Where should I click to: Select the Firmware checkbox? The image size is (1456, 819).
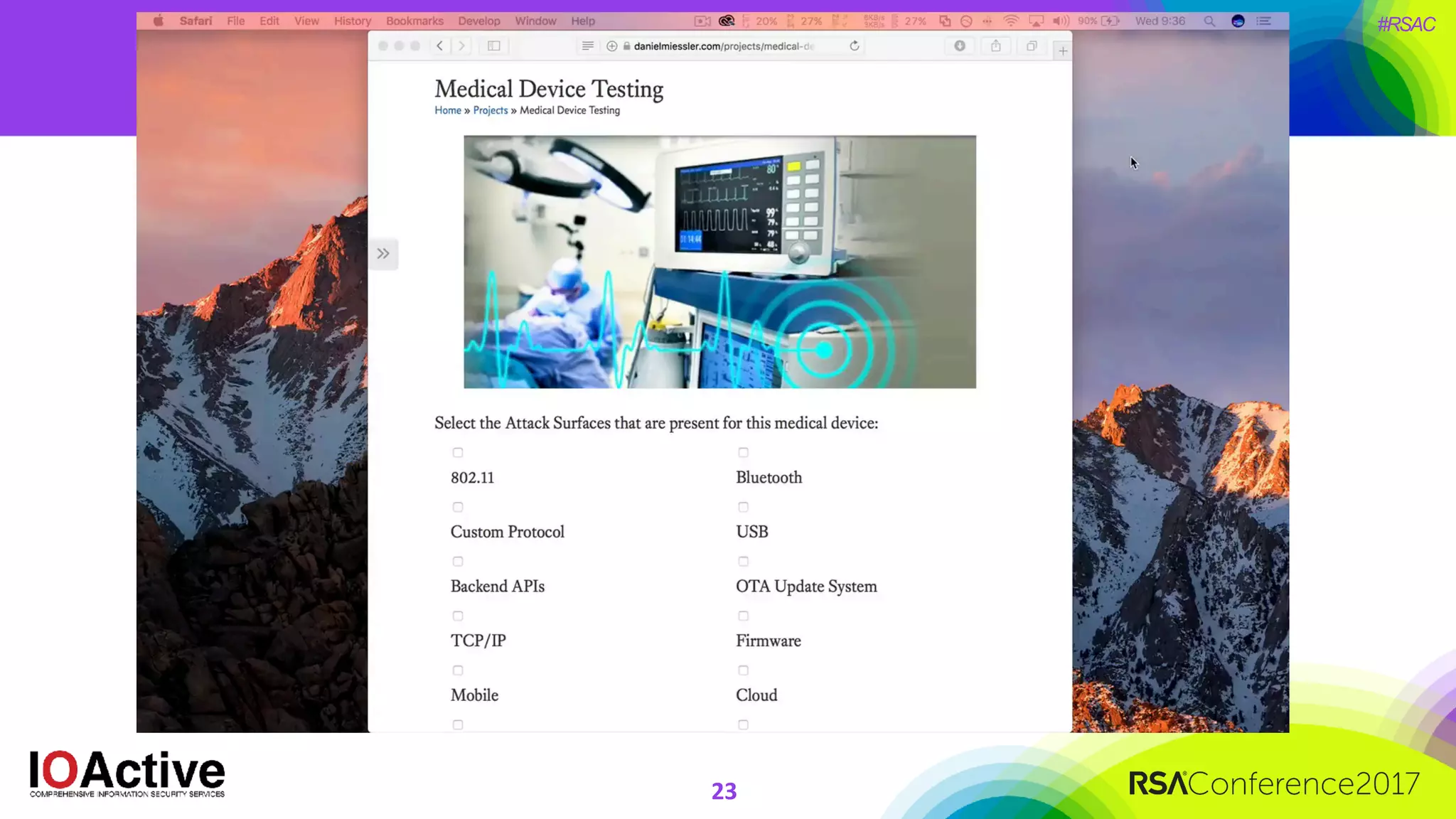(x=743, y=616)
